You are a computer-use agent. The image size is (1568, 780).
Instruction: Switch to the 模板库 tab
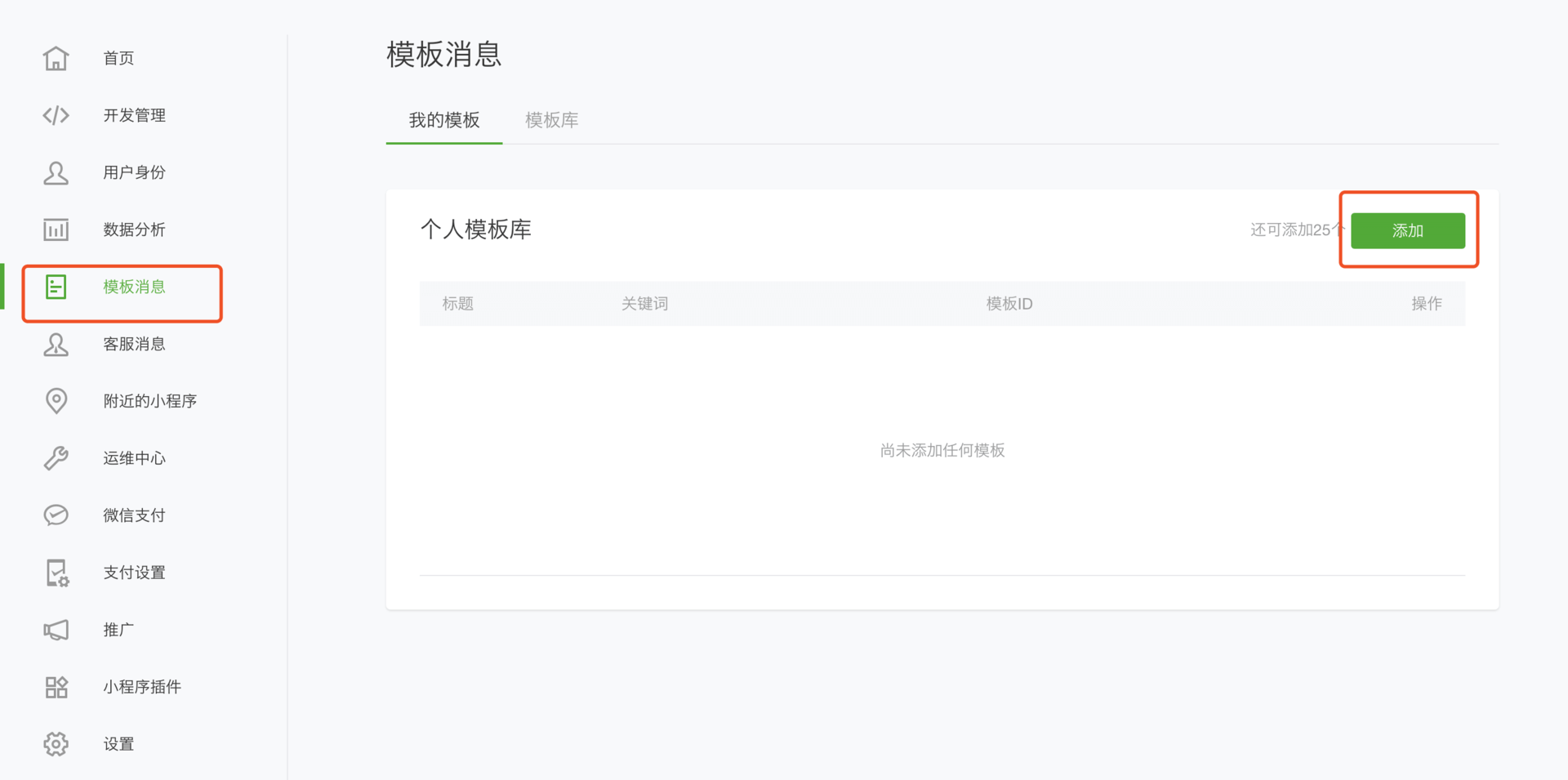[x=551, y=120]
